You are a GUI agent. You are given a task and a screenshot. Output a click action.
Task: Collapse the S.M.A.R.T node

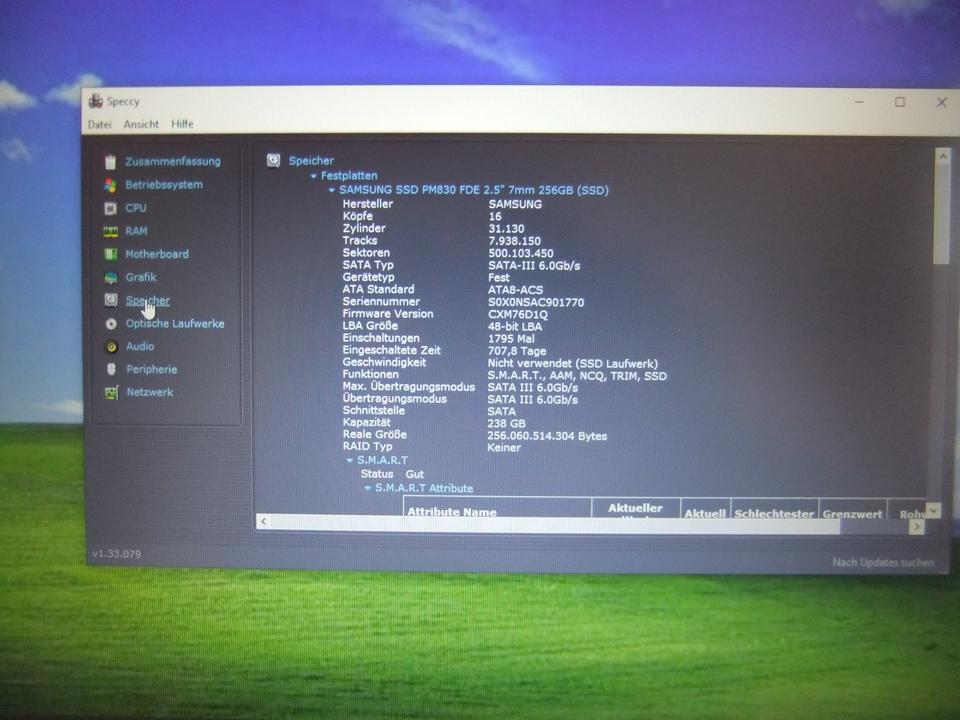coord(350,460)
